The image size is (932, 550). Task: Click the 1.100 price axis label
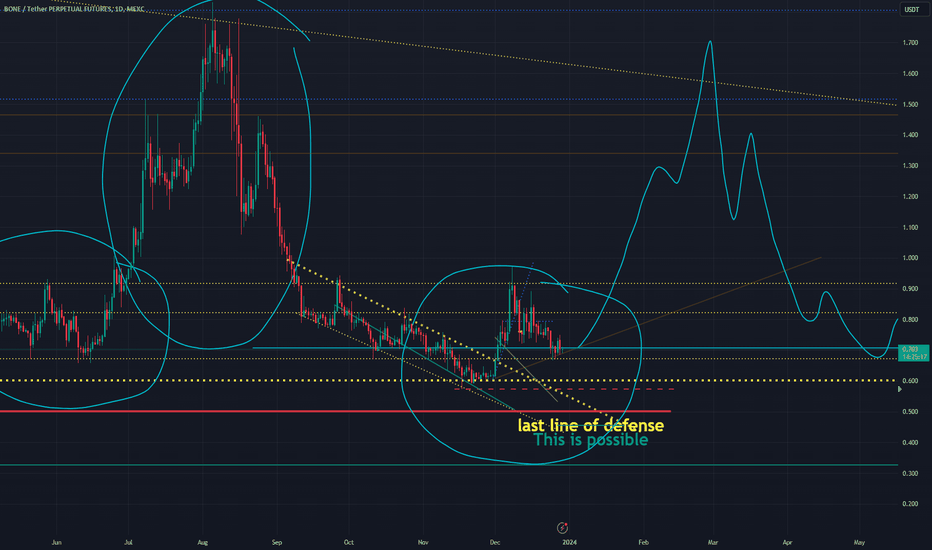click(x=910, y=228)
